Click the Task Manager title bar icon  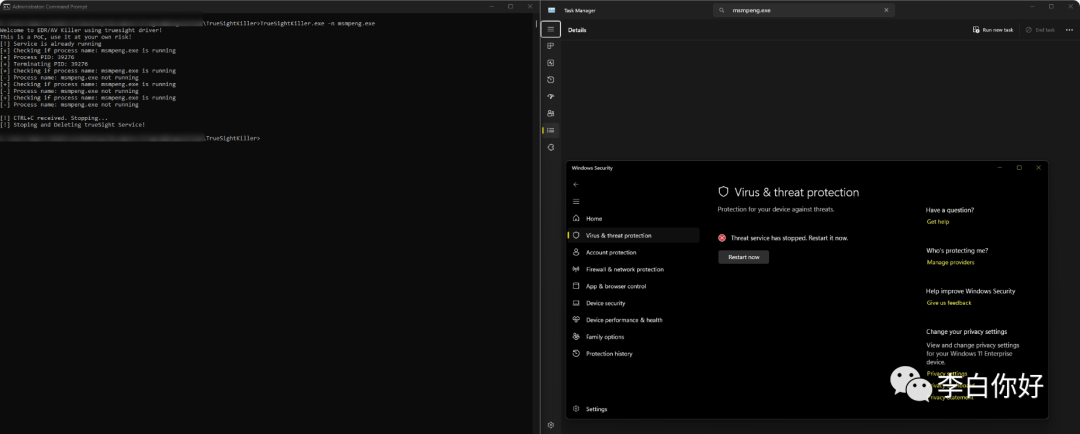[x=552, y=10]
